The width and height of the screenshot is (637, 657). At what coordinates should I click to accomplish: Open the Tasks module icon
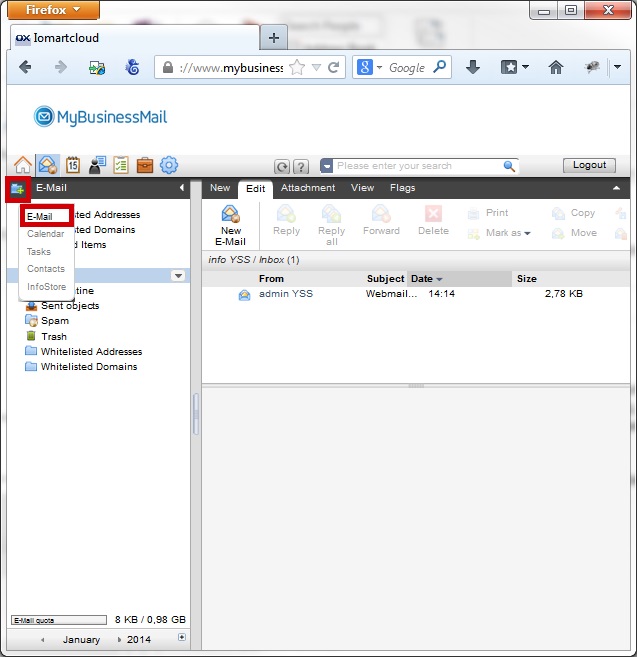pyautogui.click(x=121, y=165)
